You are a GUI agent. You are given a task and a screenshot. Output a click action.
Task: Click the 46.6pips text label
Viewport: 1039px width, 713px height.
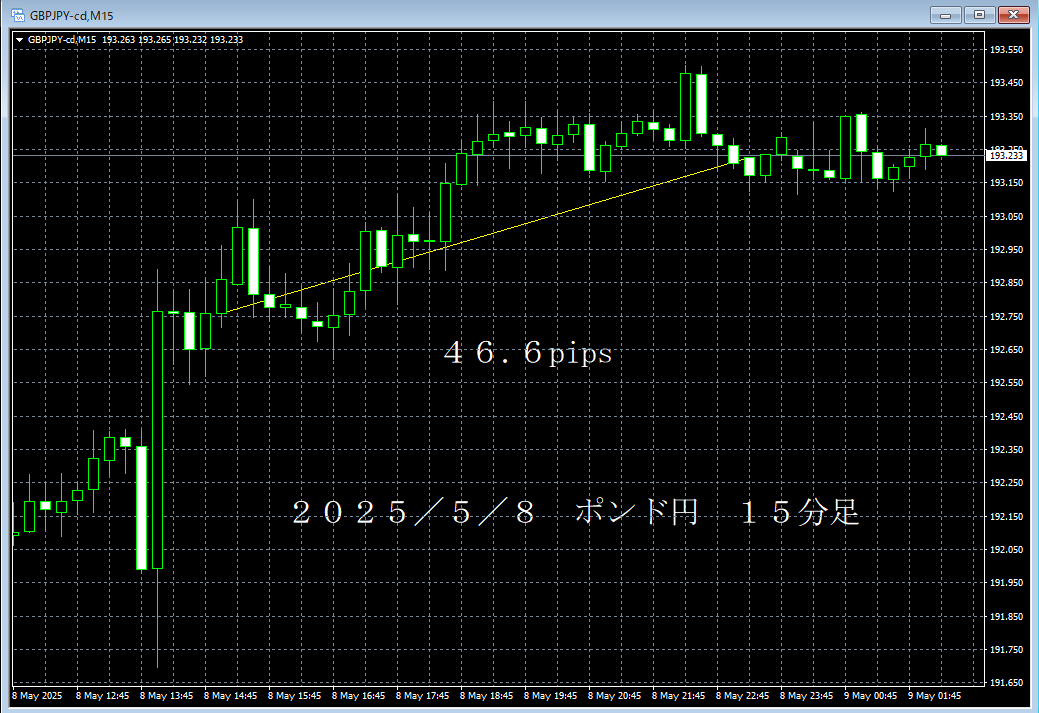pyautogui.click(x=527, y=353)
